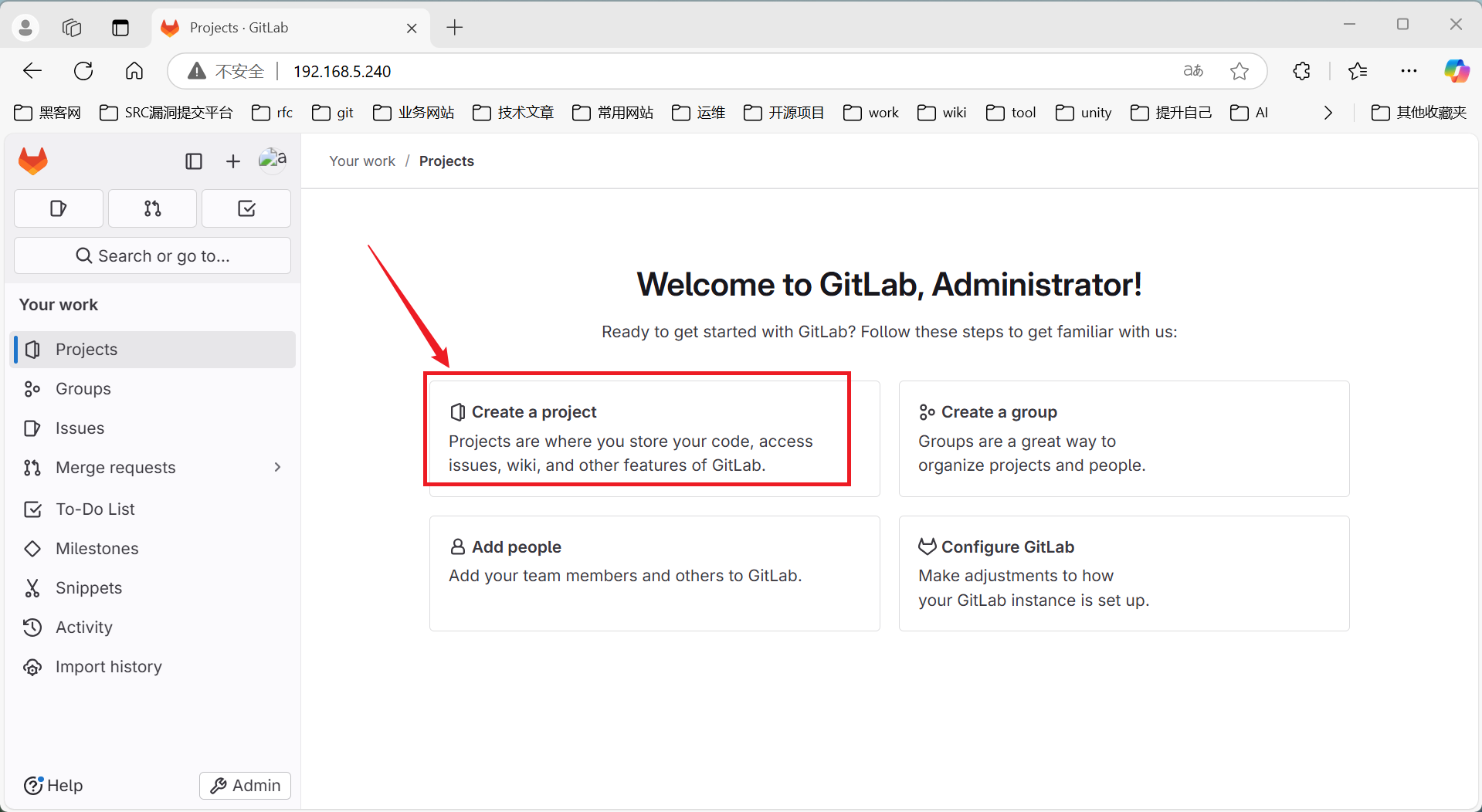The height and width of the screenshot is (812, 1482).
Task: Click the Milestones diamond icon
Action: [32, 549]
